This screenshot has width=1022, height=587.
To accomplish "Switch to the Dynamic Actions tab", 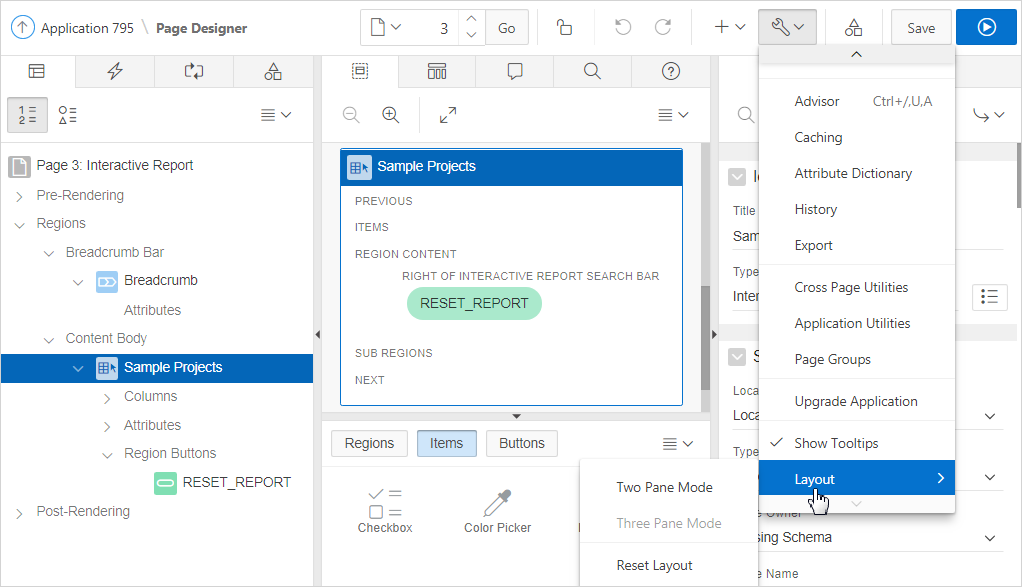I will (115, 71).
